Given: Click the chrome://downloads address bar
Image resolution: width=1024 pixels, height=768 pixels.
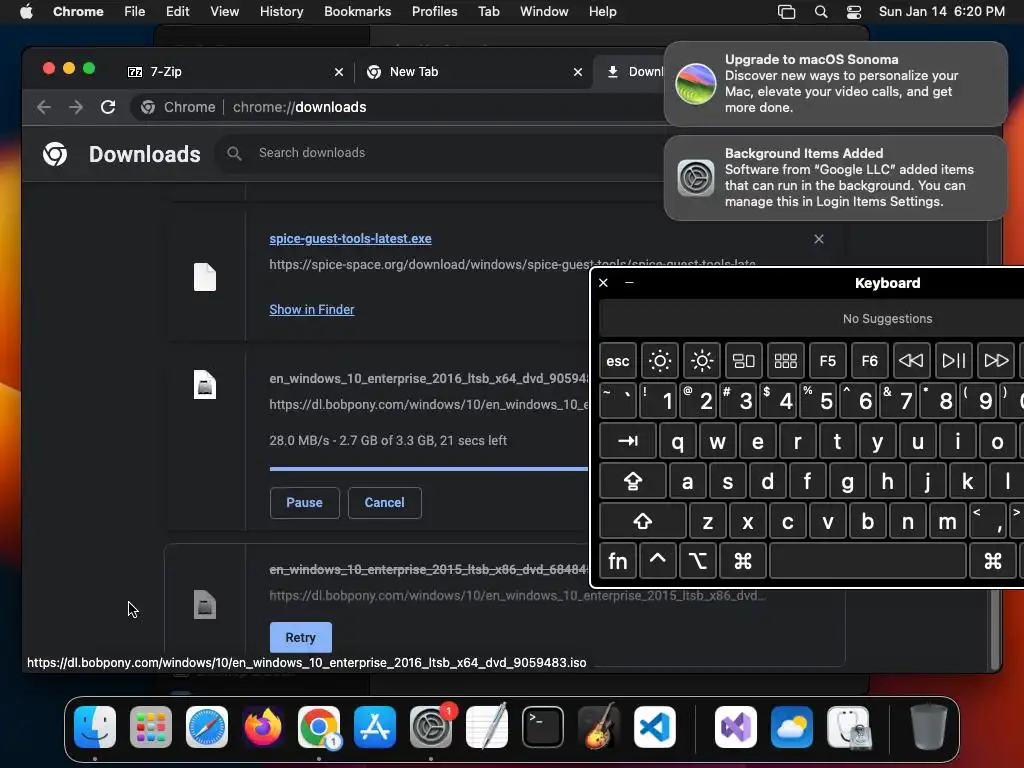Looking at the screenshot, I should 398,107.
